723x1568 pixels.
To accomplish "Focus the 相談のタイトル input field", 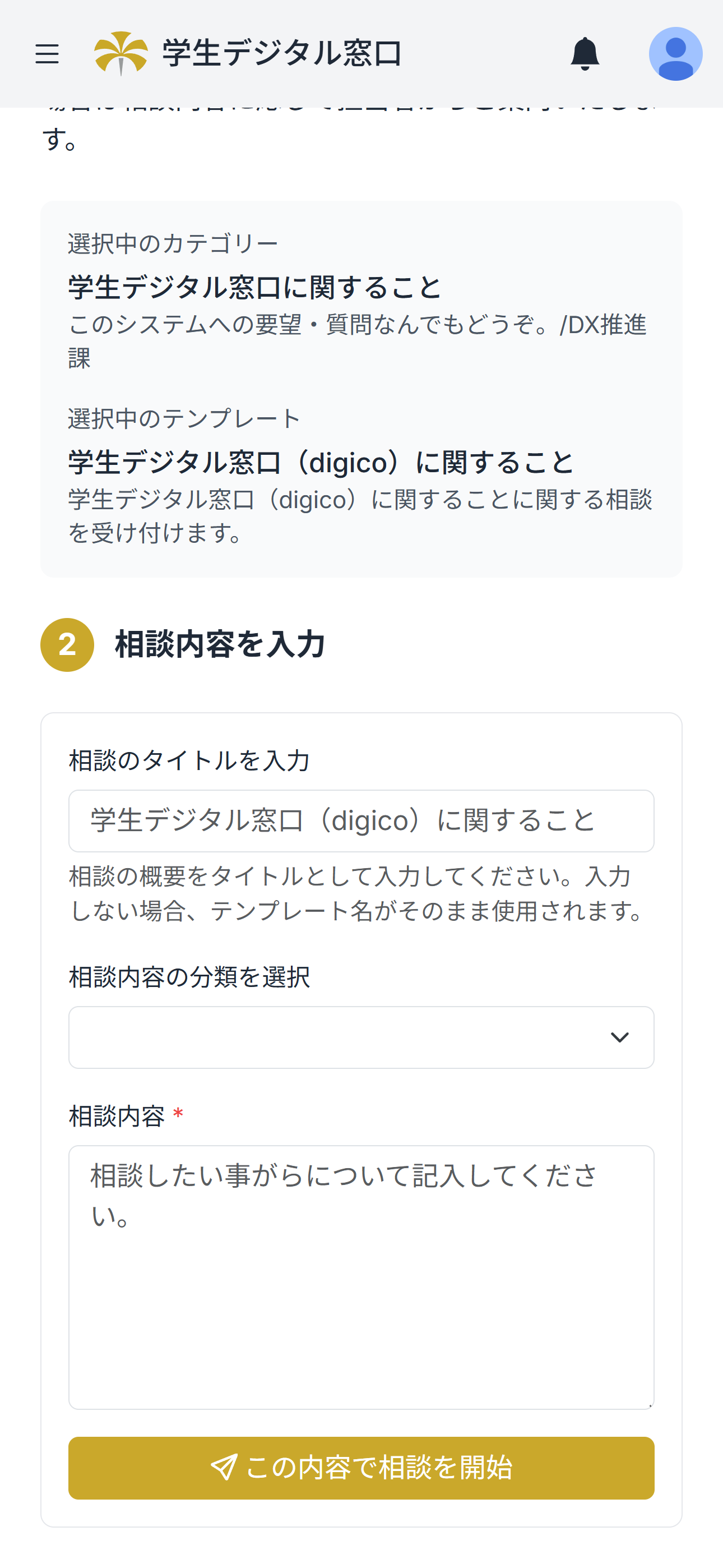I will click(x=361, y=820).
